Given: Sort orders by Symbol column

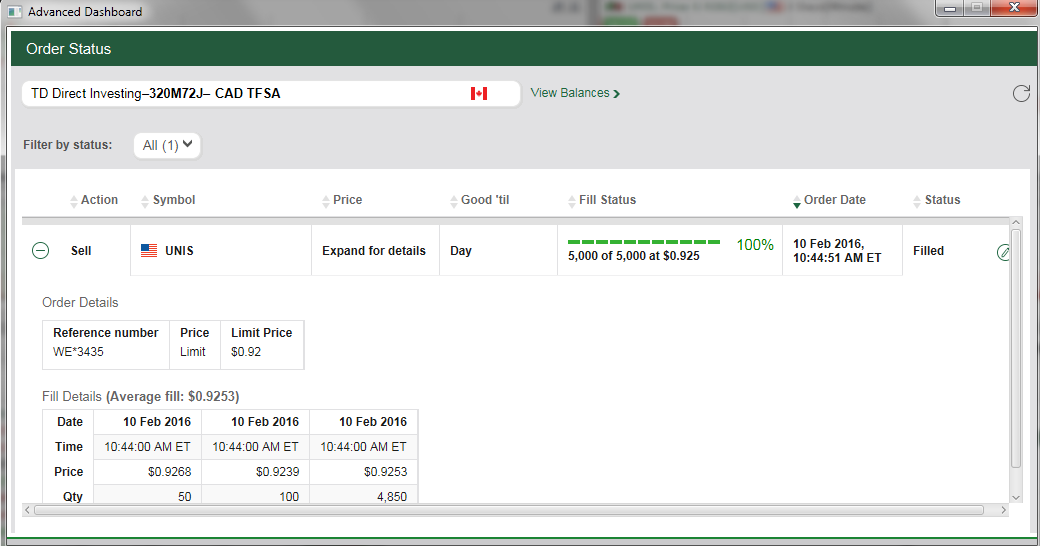Looking at the screenshot, I should [x=168, y=200].
